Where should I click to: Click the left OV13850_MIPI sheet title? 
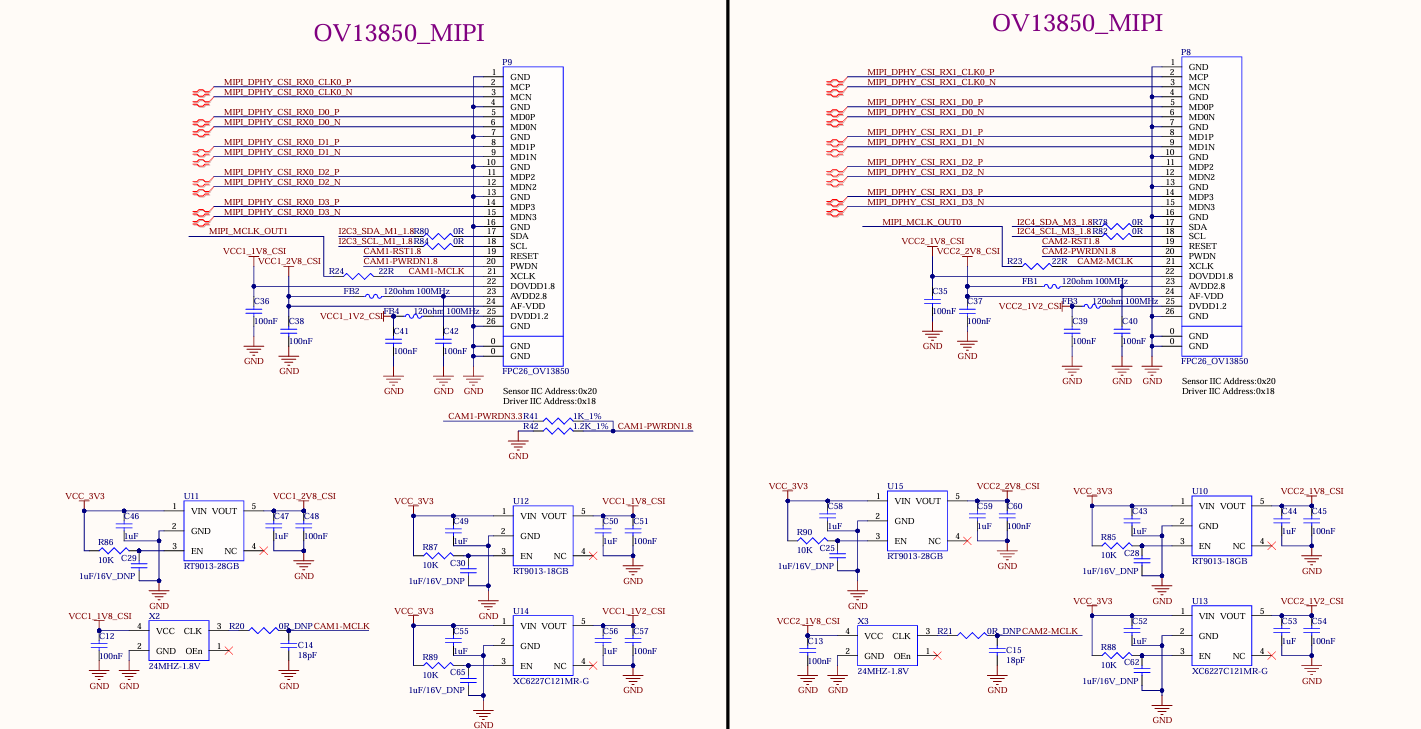tap(399, 33)
